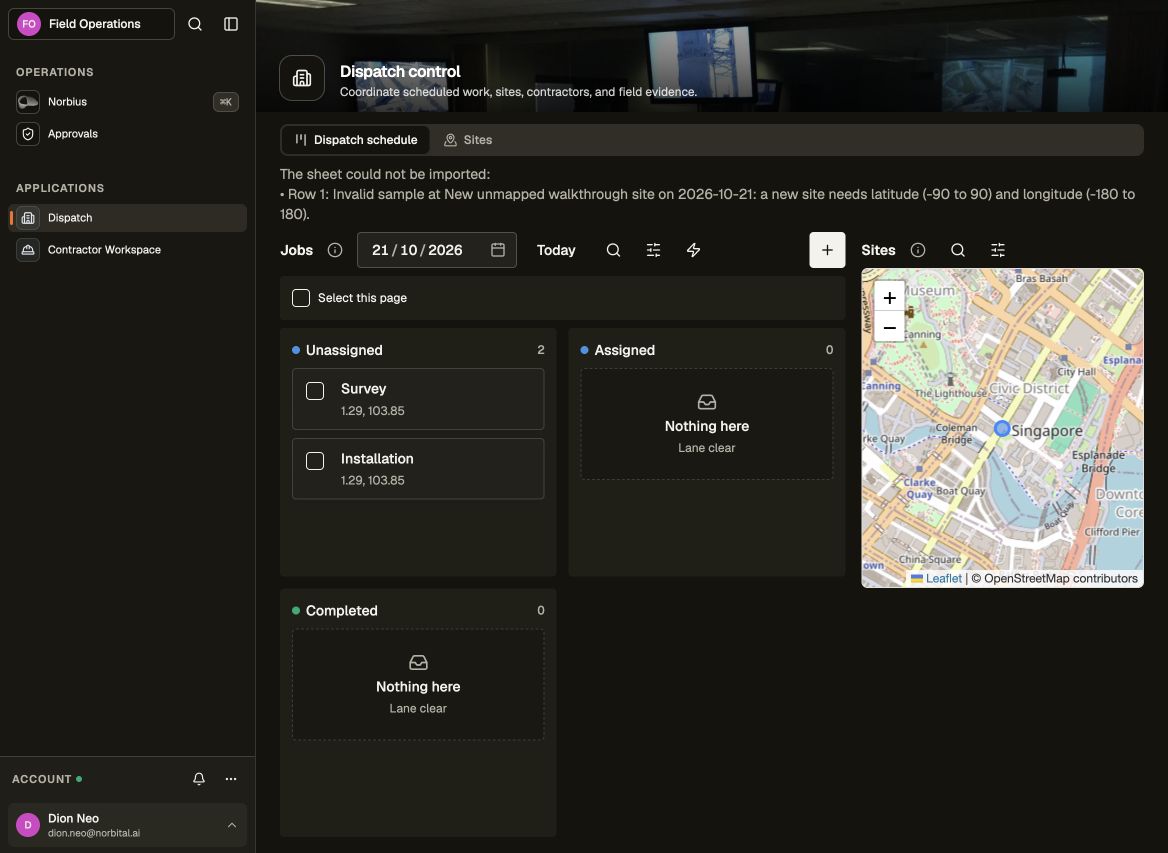Image resolution: width=1168 pixels, height=853 pixels.
Task: Click the Completed lane header
Action: pyautogui.click(x=418, y=611)
